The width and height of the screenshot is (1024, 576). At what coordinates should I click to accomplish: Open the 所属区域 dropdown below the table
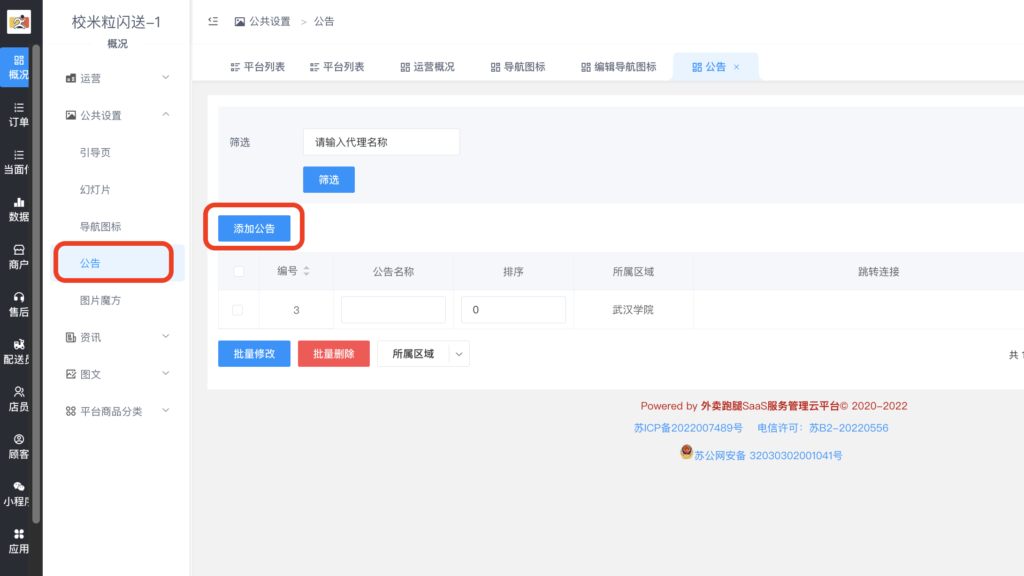[423, 353]
